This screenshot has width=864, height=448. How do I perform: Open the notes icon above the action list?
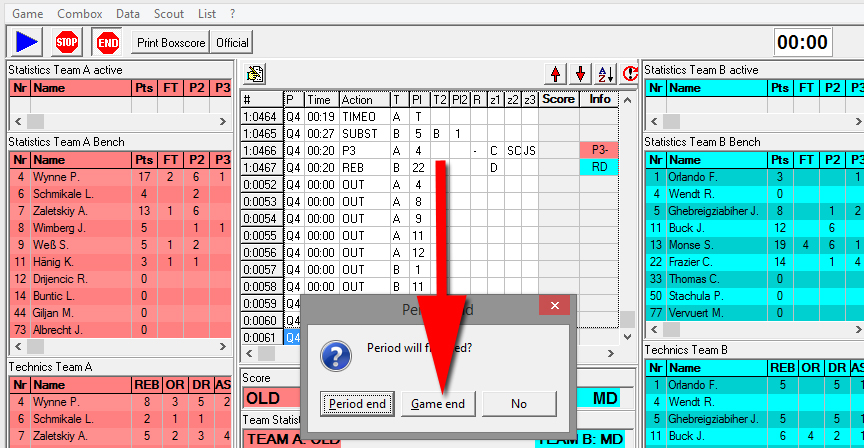255,74
